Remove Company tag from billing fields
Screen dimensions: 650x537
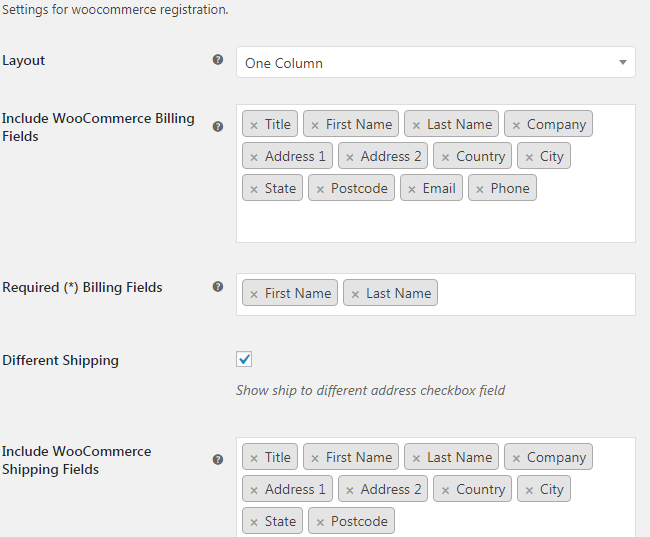[x=516, y=125]
